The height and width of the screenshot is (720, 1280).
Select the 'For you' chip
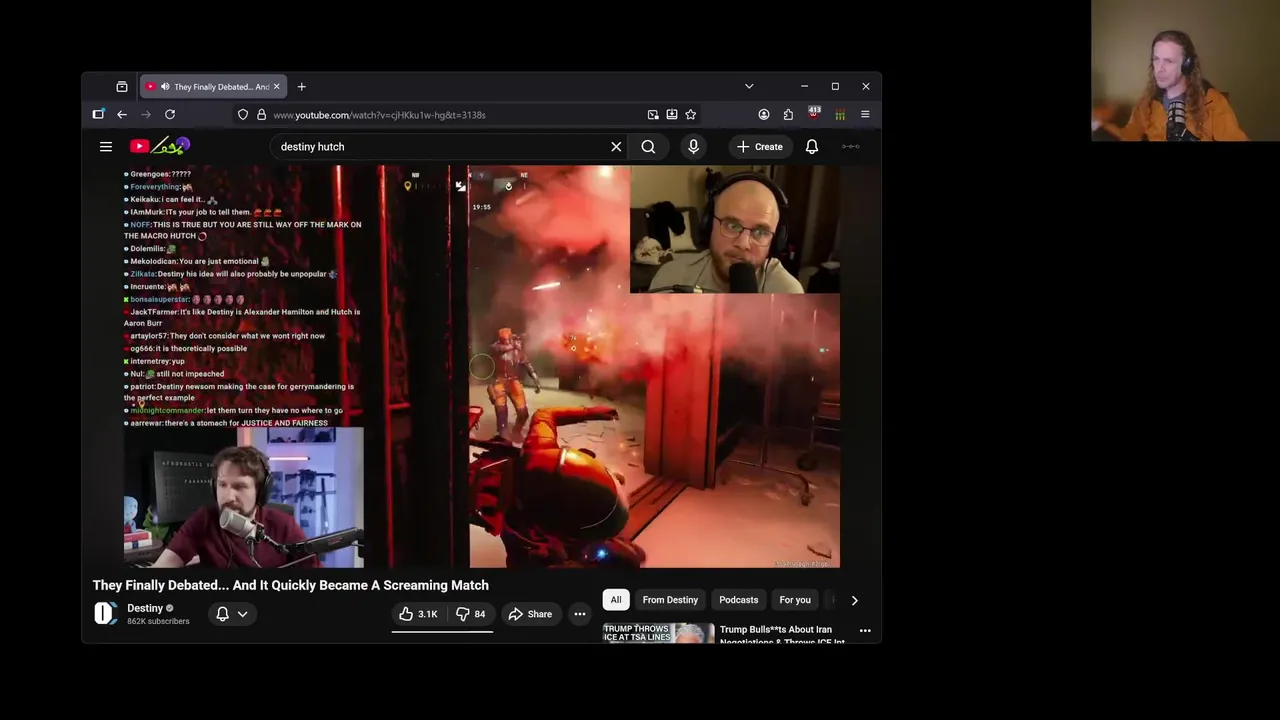[x=795, y=600]
